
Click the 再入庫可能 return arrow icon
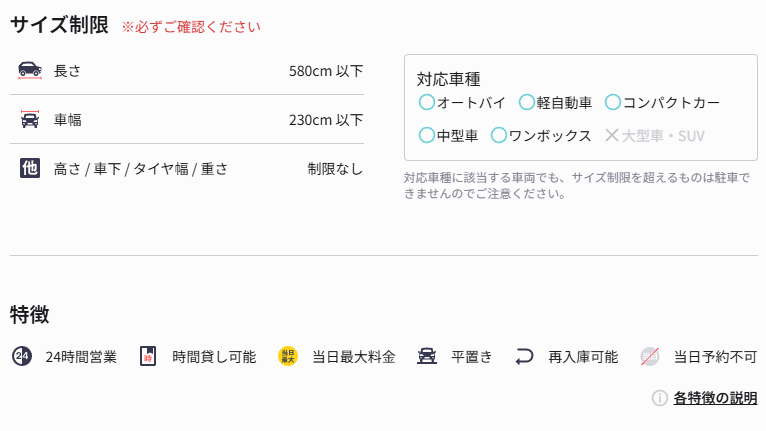[524, 356]
